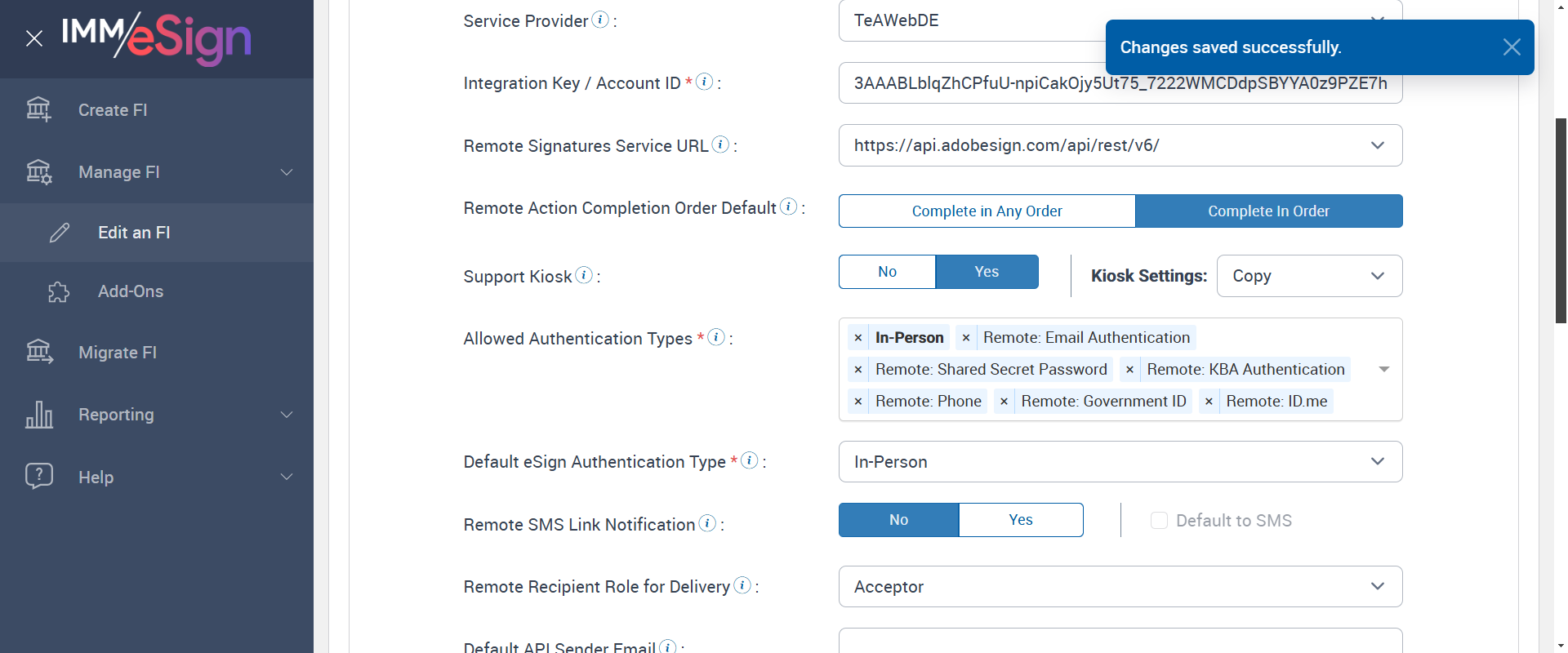Click the page vertical scrollbar
The image size is (1568, 653).
click(1561, 220)
